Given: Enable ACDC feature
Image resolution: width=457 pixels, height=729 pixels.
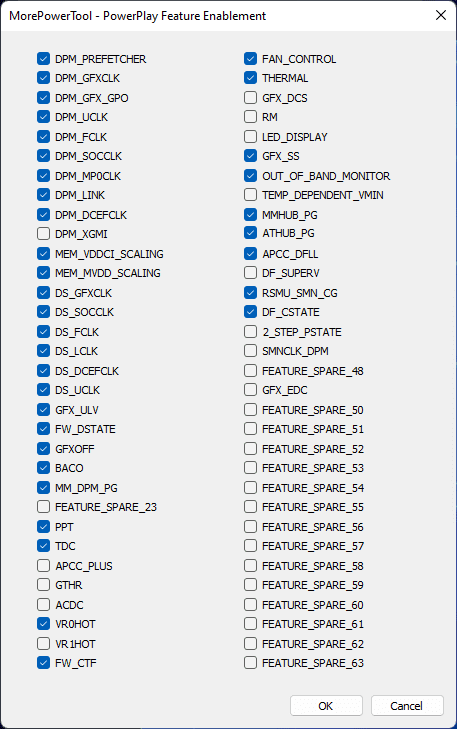Looking at the screenshot, I should (43, 605).
